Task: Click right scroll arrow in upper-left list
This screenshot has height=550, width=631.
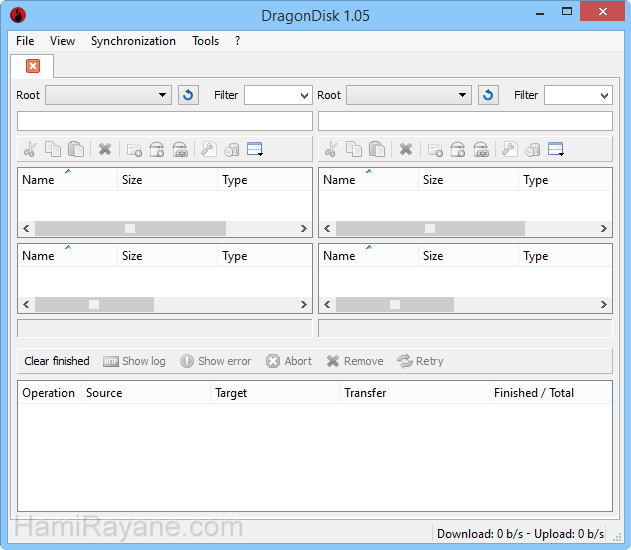Action: [304, 229]
